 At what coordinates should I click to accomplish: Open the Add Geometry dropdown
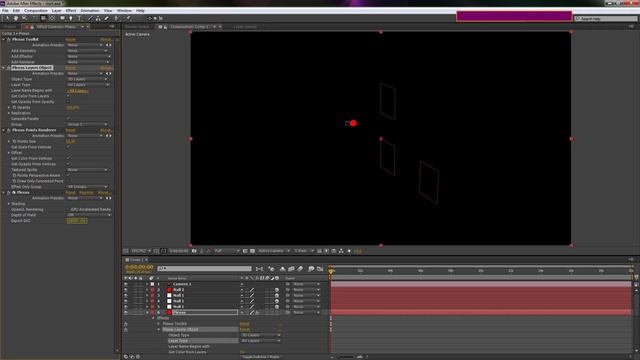89,51
